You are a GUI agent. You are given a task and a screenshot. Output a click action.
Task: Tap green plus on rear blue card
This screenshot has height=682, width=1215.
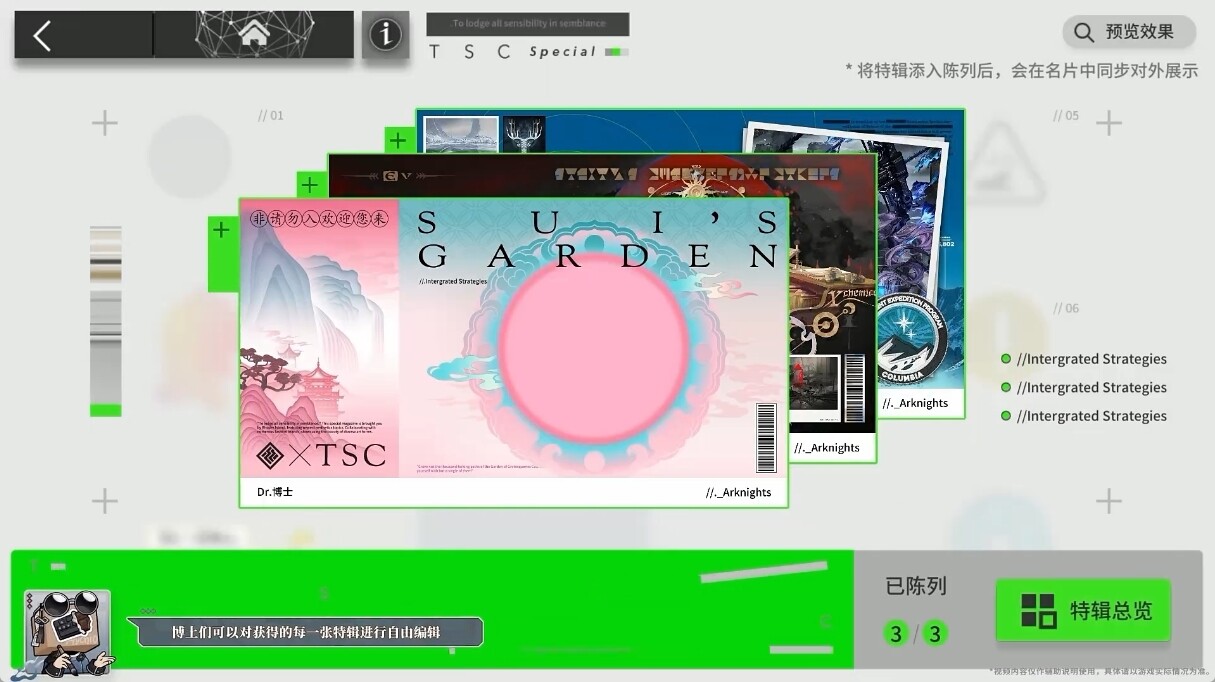pyautogui.click(x=399, y=140)
